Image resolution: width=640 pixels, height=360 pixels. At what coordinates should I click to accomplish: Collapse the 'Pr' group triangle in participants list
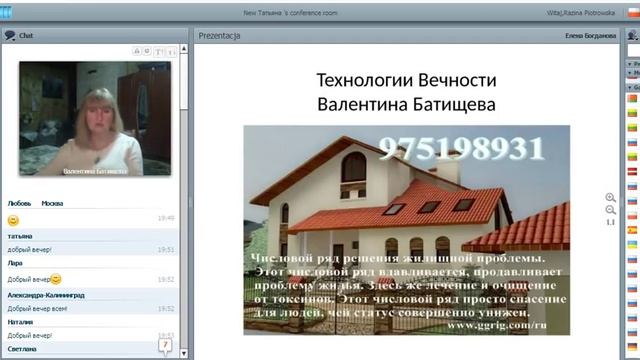(x=630, y=64)
